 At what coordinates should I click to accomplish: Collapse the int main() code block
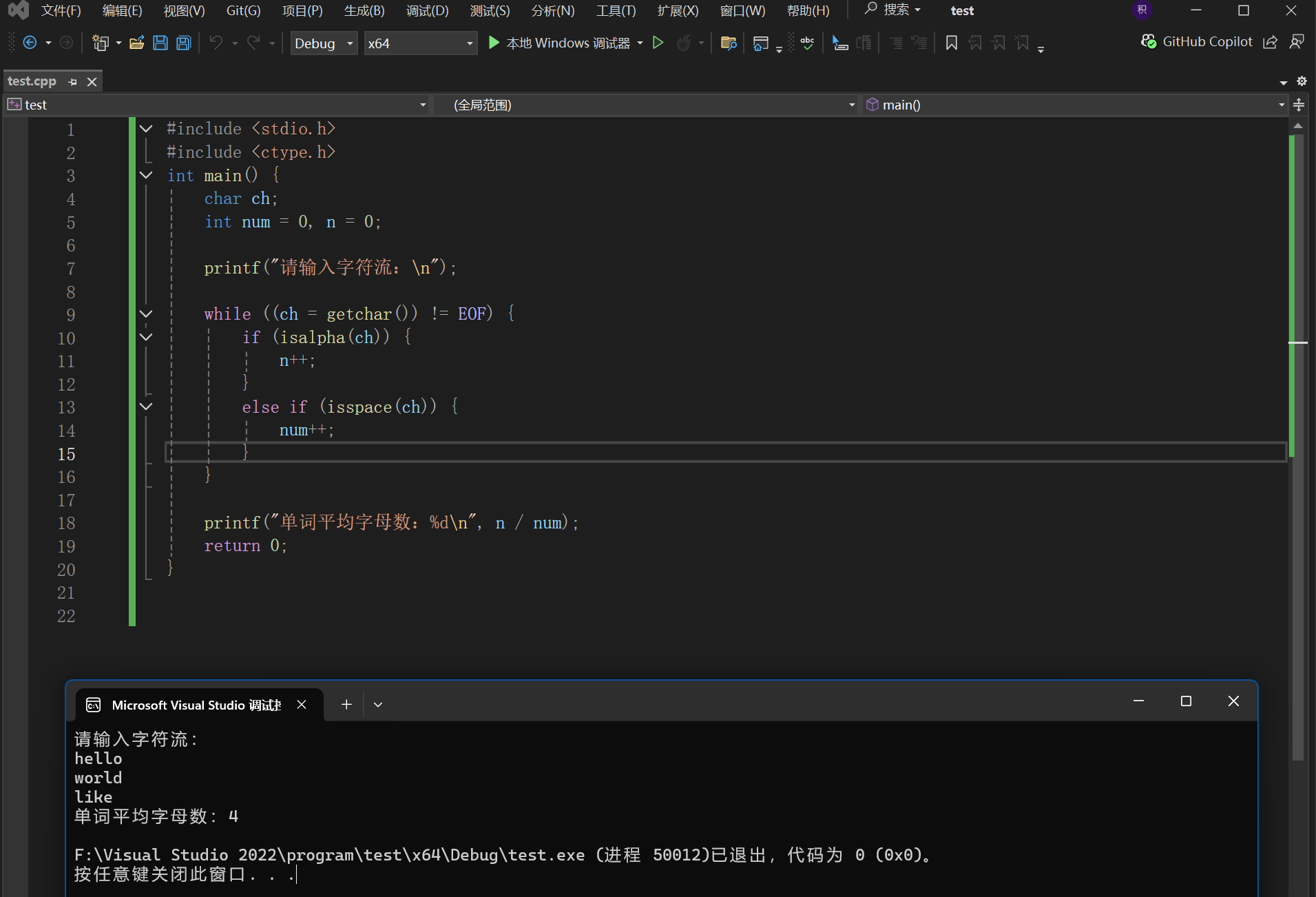[146, 175]
